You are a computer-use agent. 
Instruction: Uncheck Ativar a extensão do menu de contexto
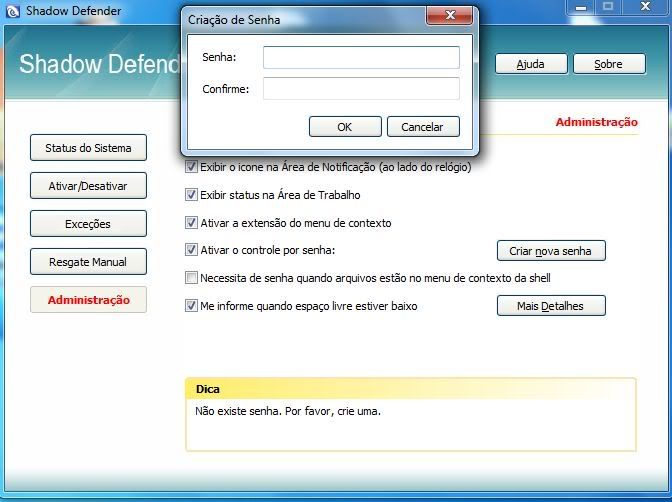(x=191, y=222)
